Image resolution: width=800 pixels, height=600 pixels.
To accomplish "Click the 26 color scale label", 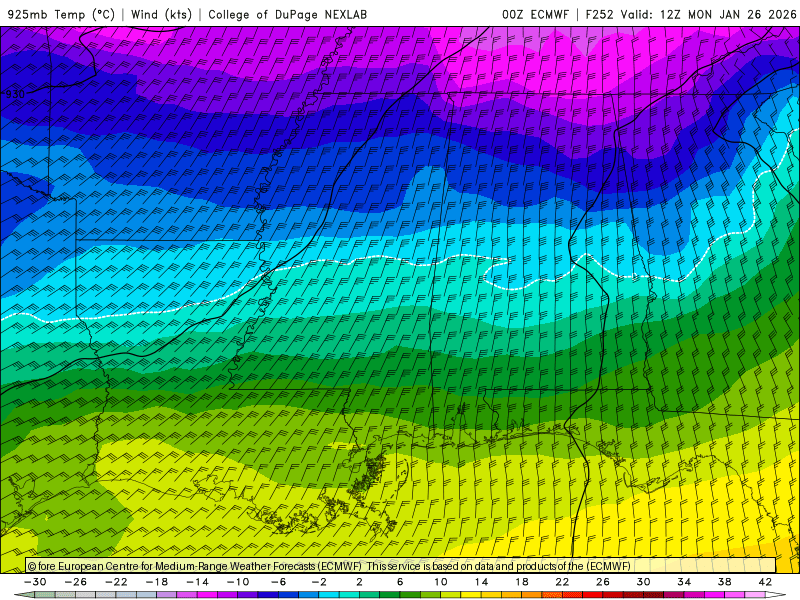I will pos(603,582).
